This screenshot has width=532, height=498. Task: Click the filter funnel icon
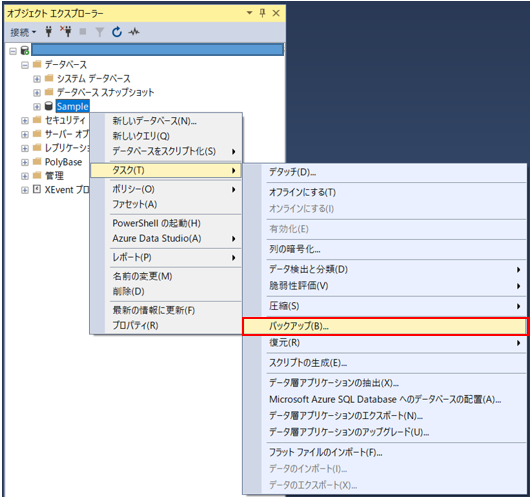(x=100, y=32)
